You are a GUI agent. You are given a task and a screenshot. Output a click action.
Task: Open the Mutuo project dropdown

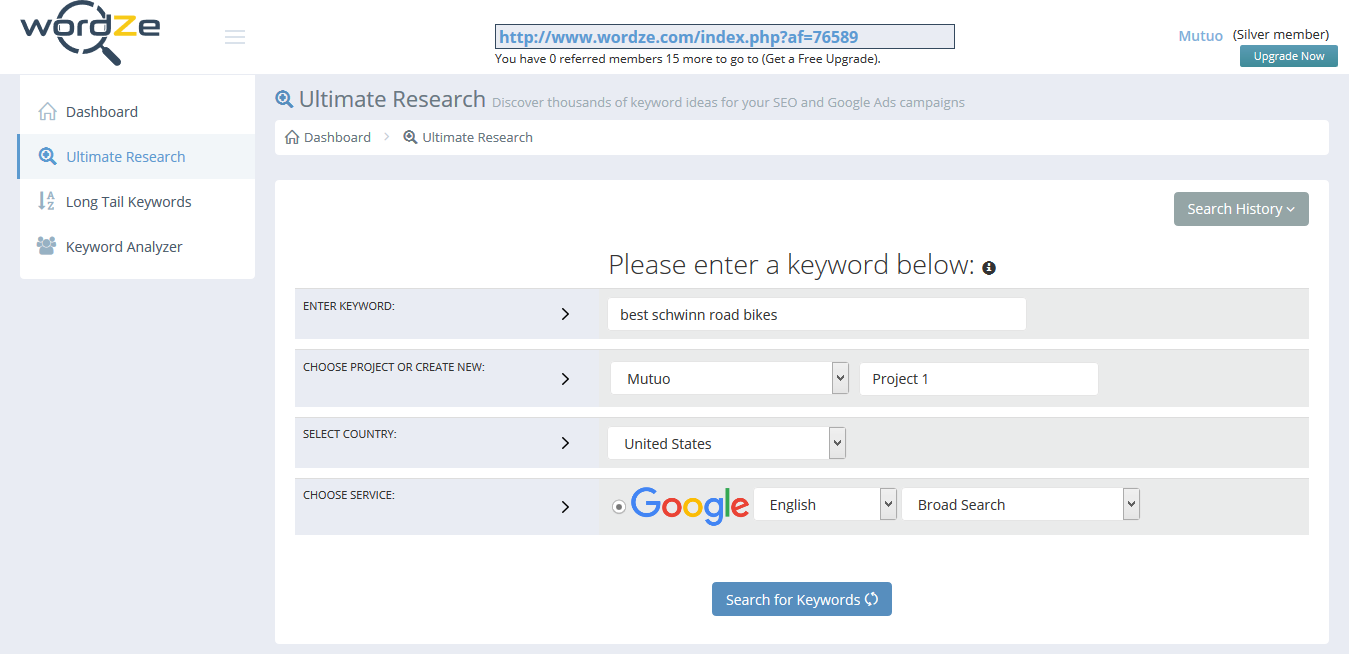729,379
